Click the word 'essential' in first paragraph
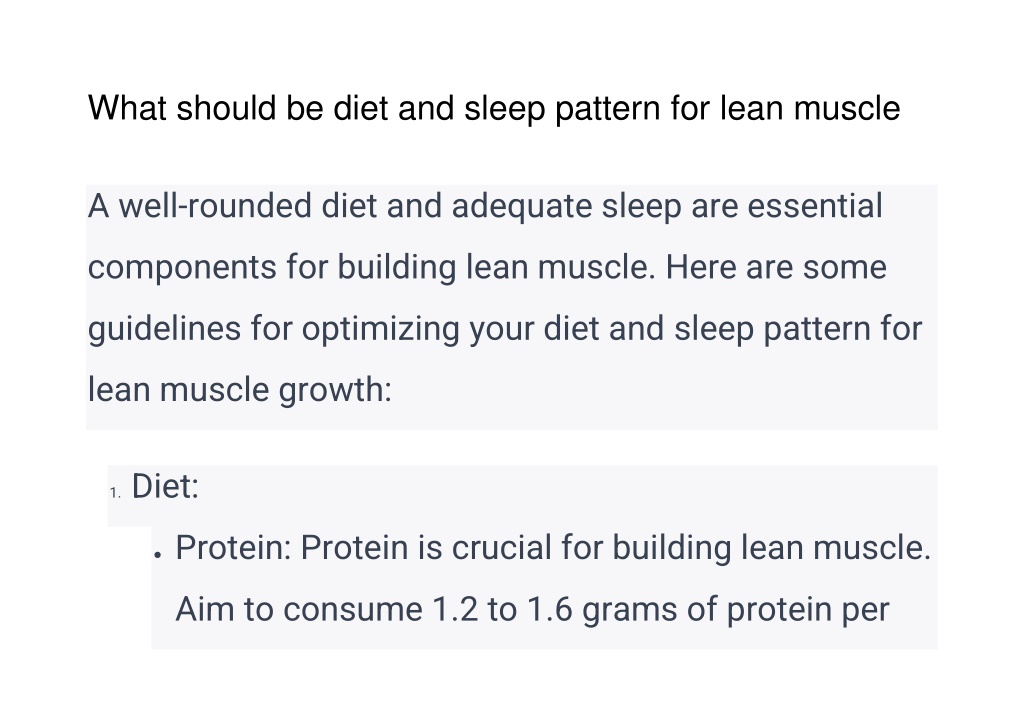The height and width of the screenshot is (724, 1024). [815, 206]
